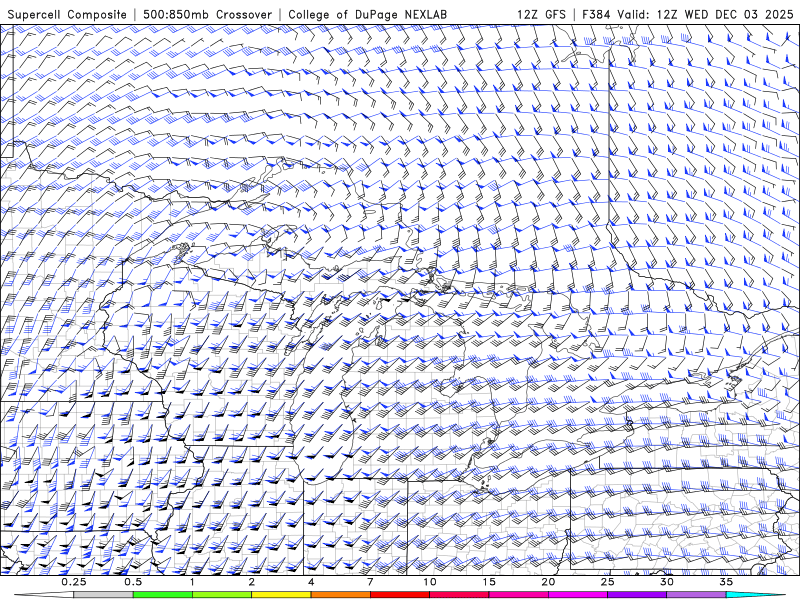Screen dimensions: 800x600
Task: Click the "7" color scale label
Action: pos(370,582)
